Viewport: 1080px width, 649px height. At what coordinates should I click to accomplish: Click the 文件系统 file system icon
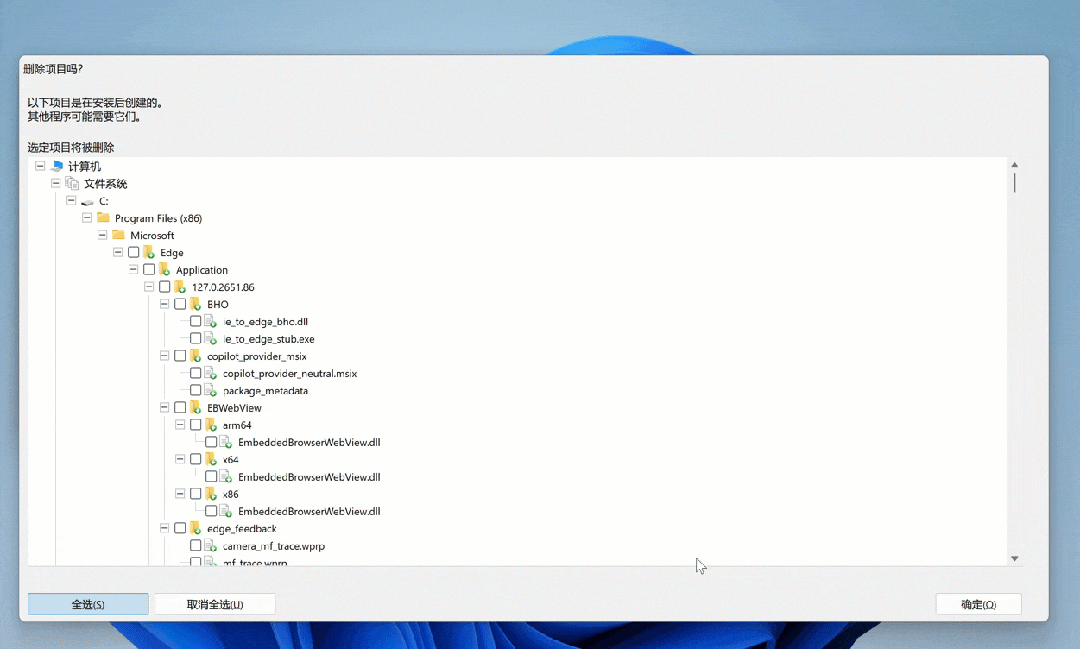click(x=72, y=184)
